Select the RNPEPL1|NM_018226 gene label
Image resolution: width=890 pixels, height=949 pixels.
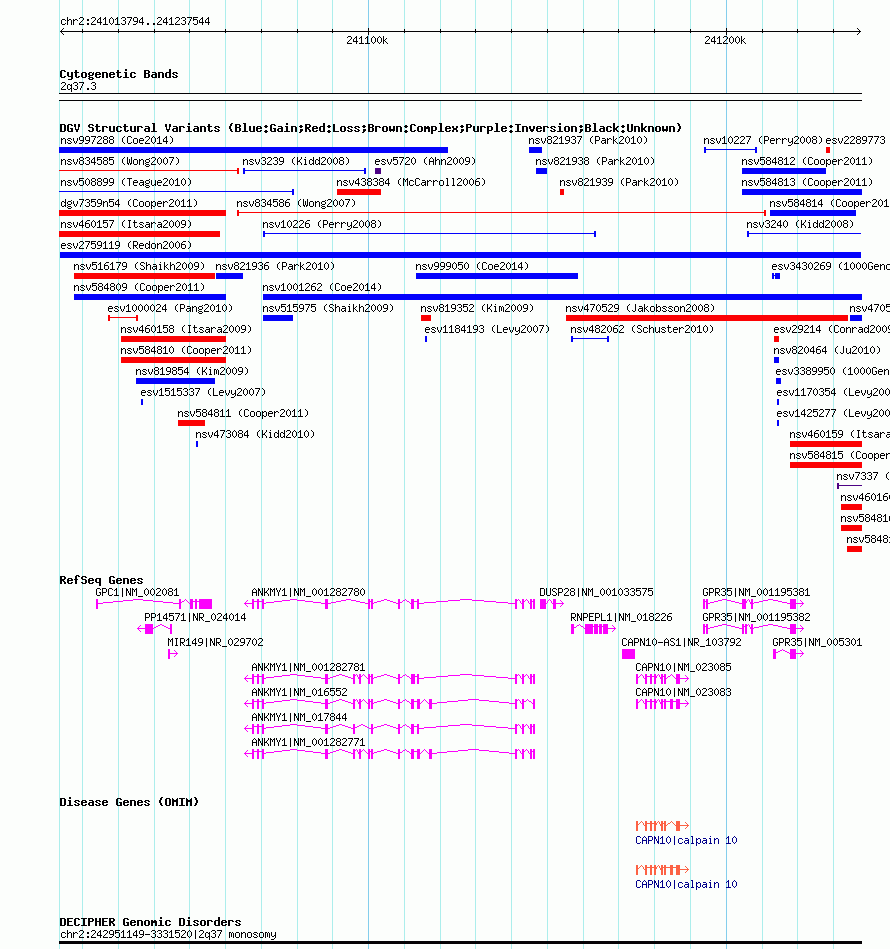tap(621, 617)
